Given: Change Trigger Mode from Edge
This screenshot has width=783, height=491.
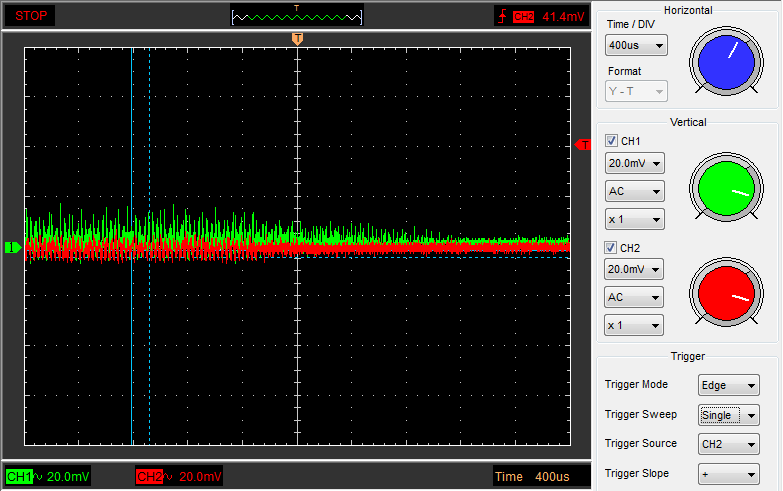Looking at the screenshot, I should [729, 386].
